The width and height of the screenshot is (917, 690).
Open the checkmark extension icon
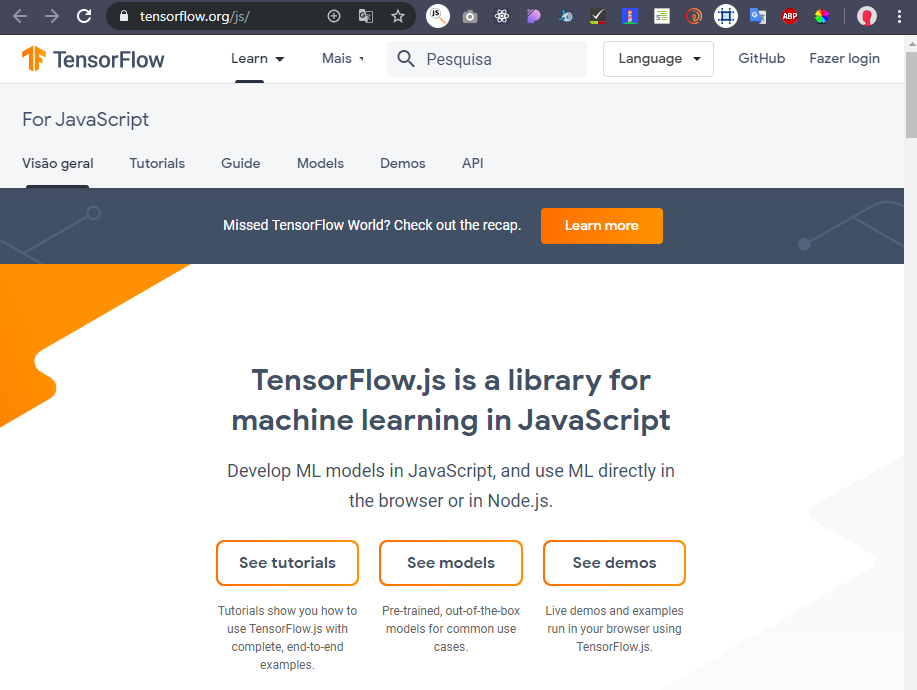pyautogui.click(x=597, y=16)
